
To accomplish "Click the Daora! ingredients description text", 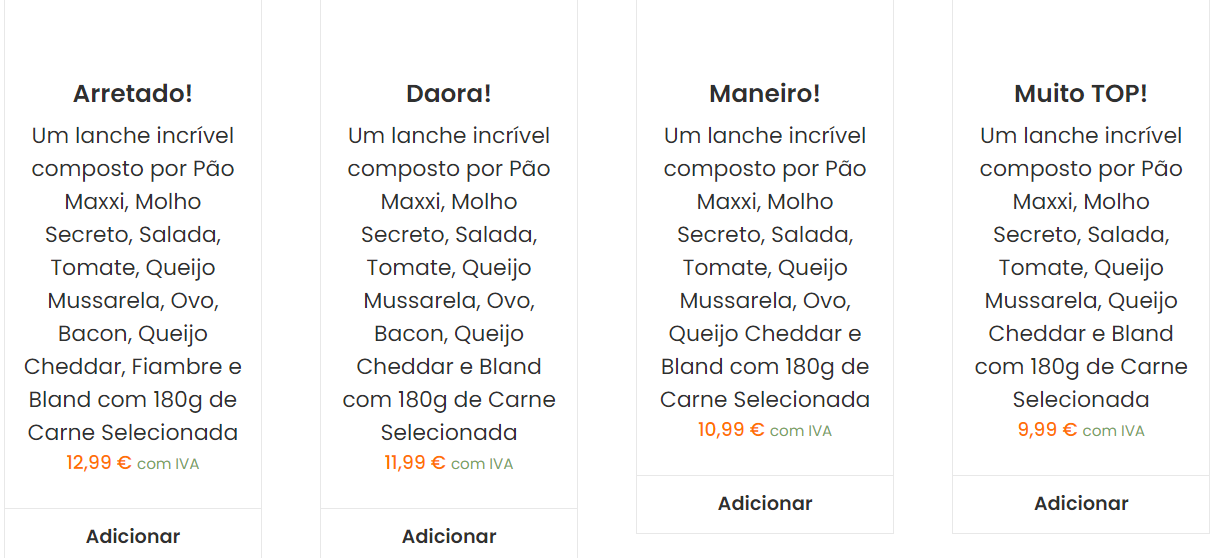I will pyautogui.click(x=449, y=284).
